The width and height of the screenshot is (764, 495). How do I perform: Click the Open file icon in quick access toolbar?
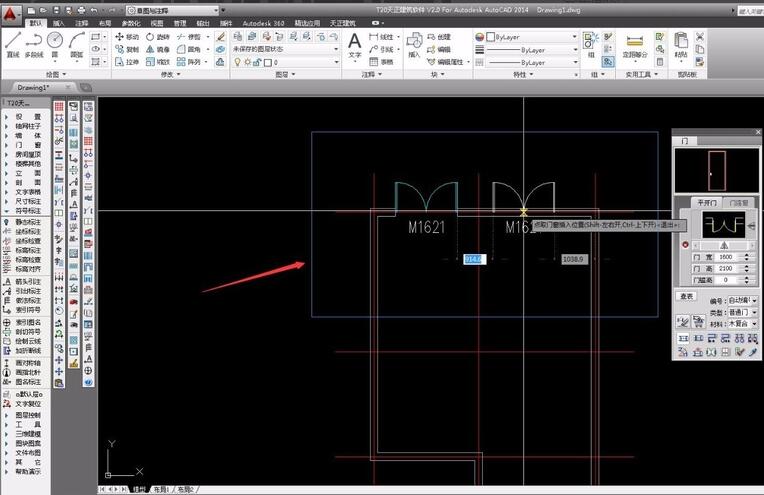[44, 10]
